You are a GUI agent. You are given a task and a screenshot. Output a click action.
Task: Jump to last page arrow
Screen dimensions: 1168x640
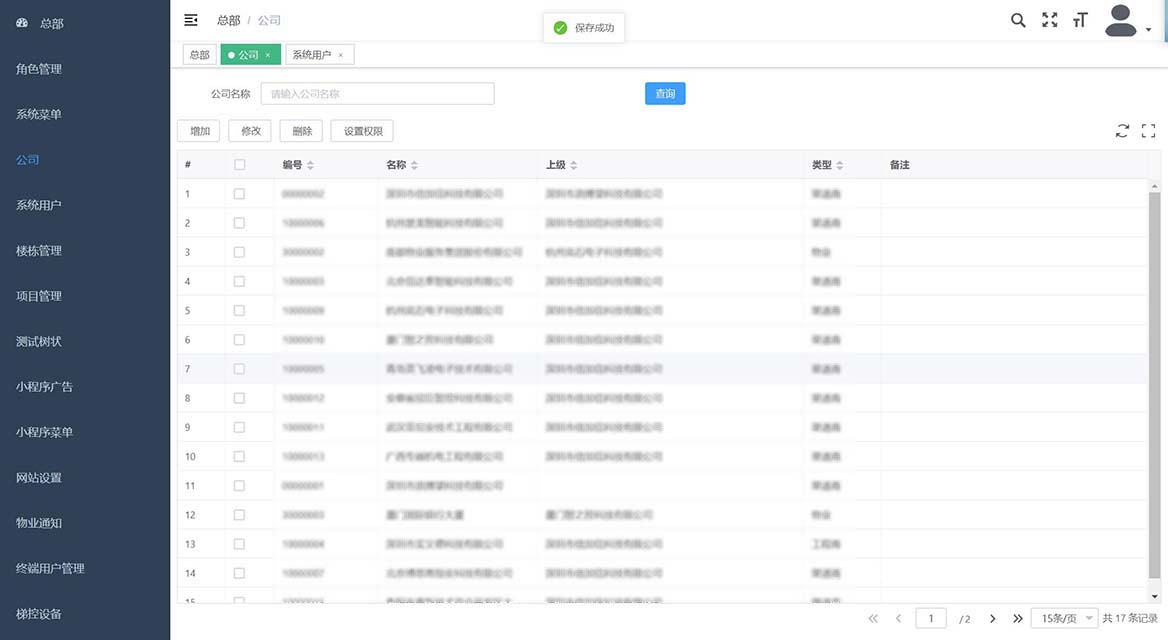pyautogui.click(x=1018, y=619)
